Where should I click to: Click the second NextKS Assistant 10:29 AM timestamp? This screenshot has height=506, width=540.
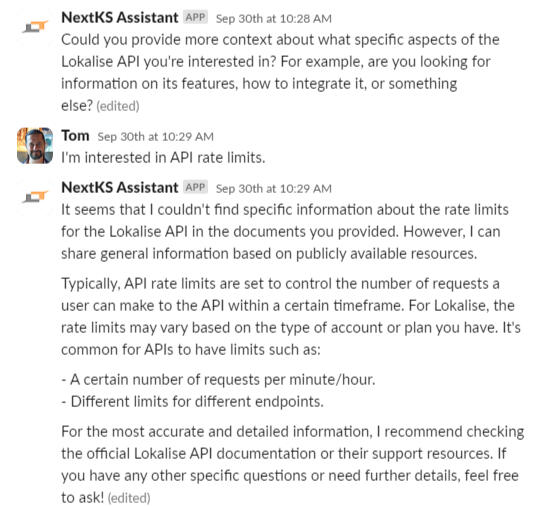pyautogui.click(x=274, y=188)
